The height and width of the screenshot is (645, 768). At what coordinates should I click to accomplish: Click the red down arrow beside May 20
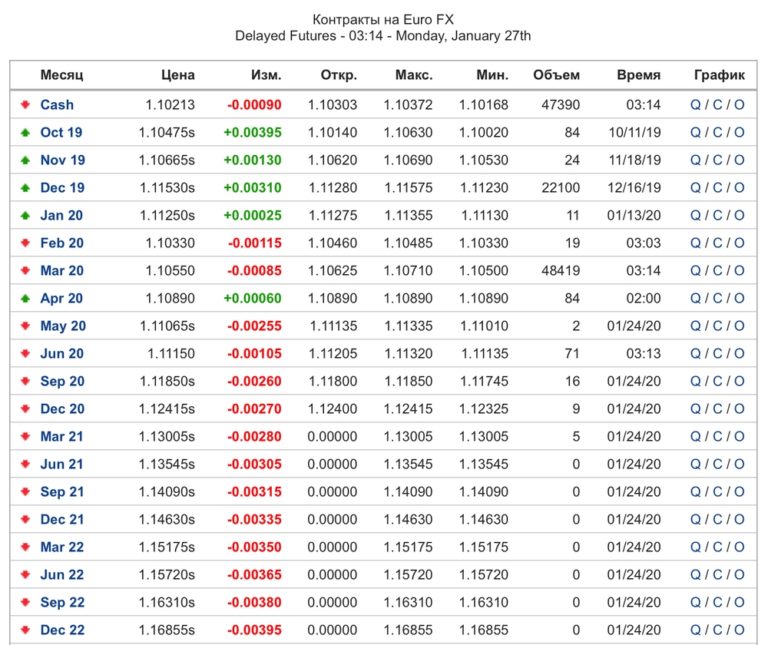(25, 326)
